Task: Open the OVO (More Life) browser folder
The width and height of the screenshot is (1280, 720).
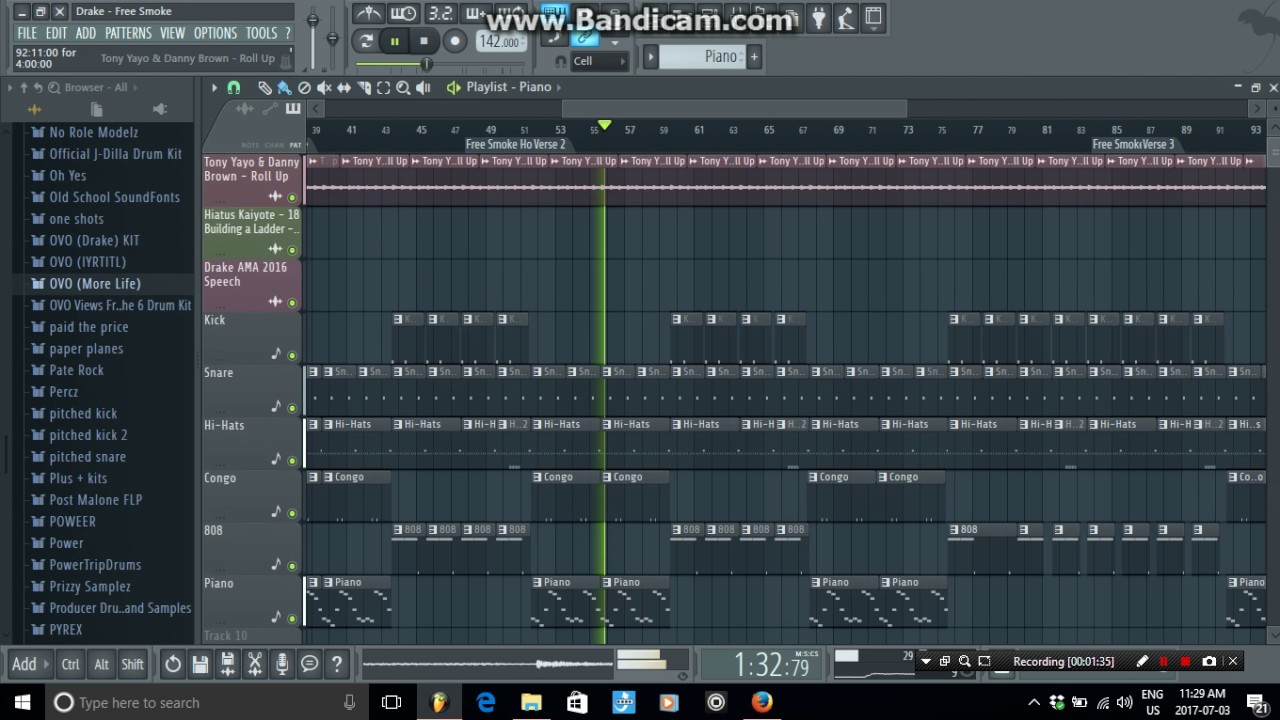Action: 95,284
